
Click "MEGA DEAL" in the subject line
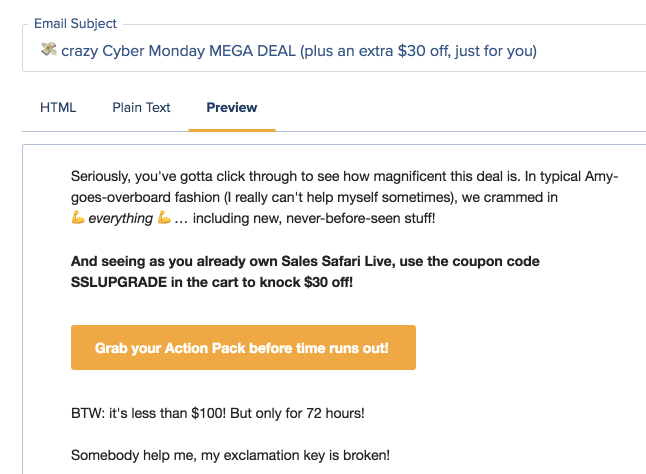point(252,51)
